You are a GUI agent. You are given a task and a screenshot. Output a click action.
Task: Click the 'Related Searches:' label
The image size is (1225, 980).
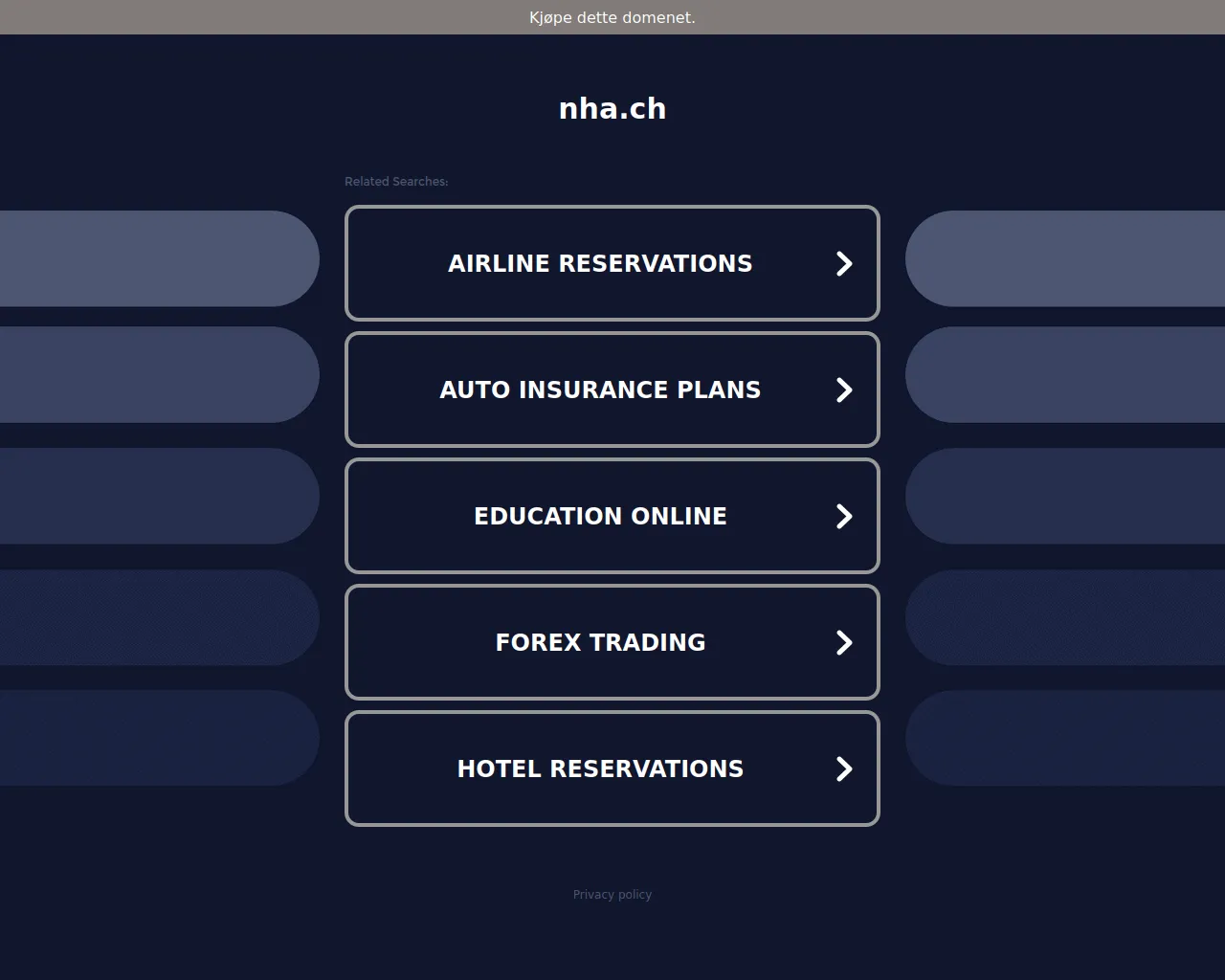(396, 182)
